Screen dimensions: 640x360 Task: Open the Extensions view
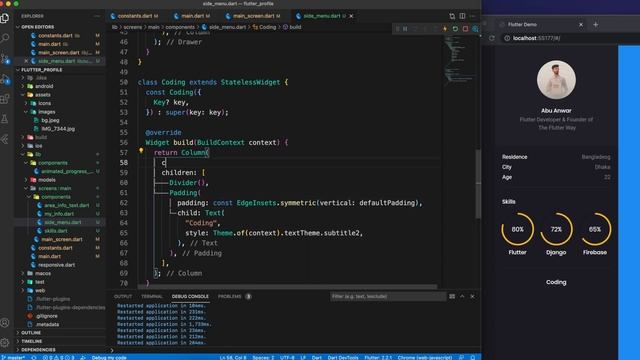(x=5, y=99)
